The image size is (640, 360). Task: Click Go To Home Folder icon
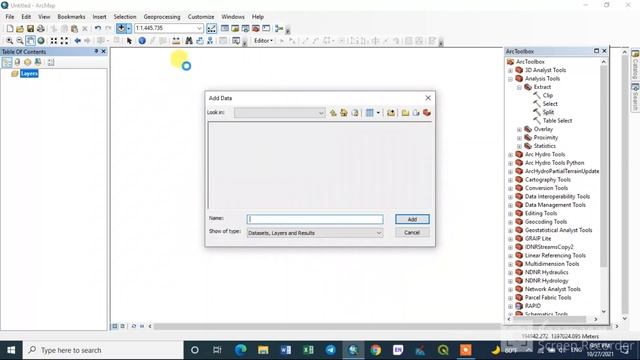tap(344, 113)
